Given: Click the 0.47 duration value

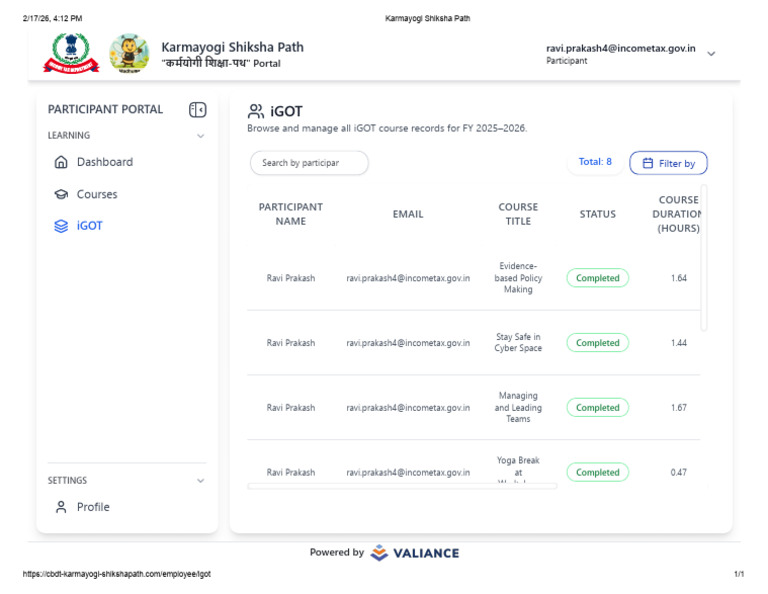Looking at the screenshot, I should coord(678,472).
